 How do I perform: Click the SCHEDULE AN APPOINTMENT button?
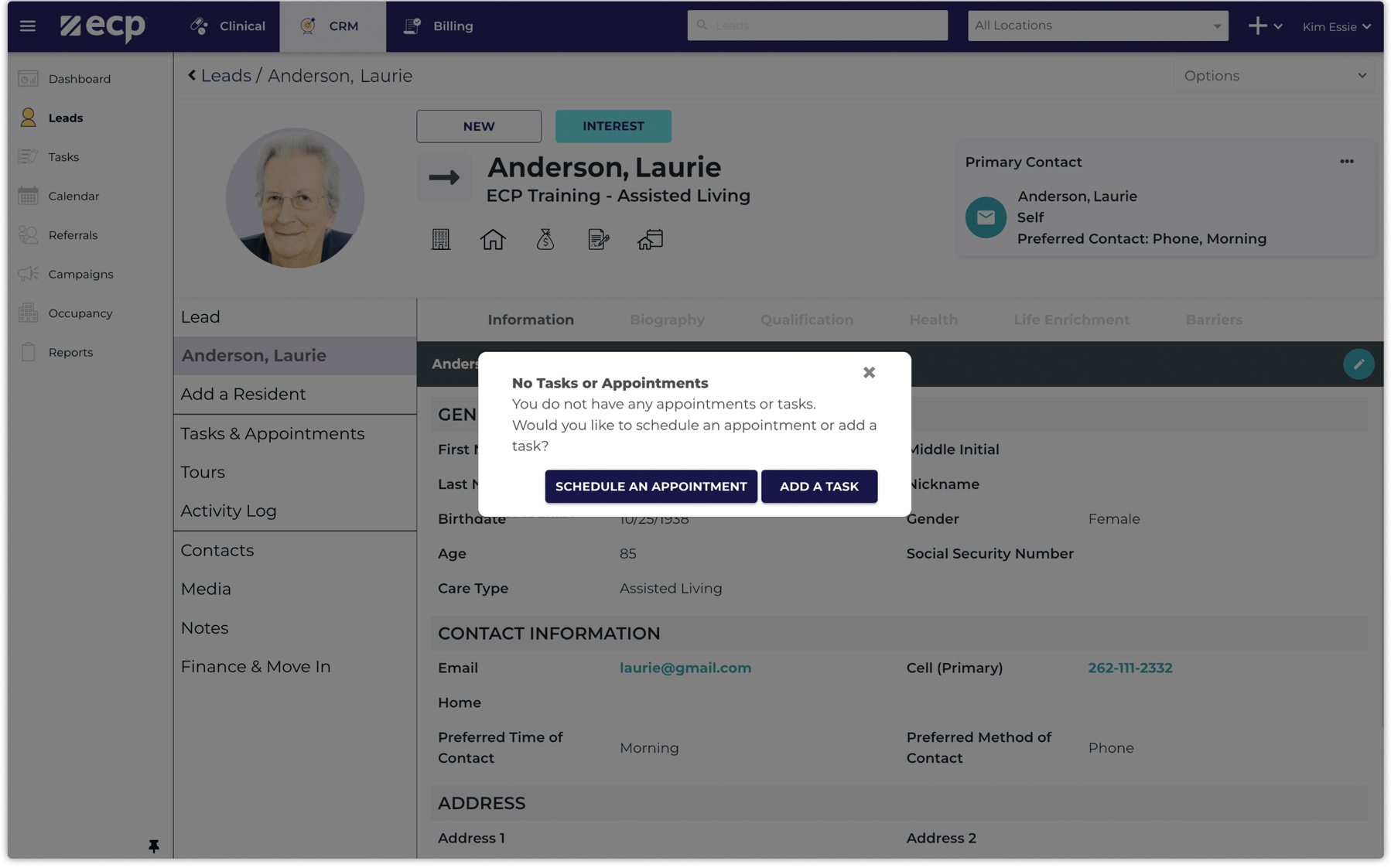651,487
